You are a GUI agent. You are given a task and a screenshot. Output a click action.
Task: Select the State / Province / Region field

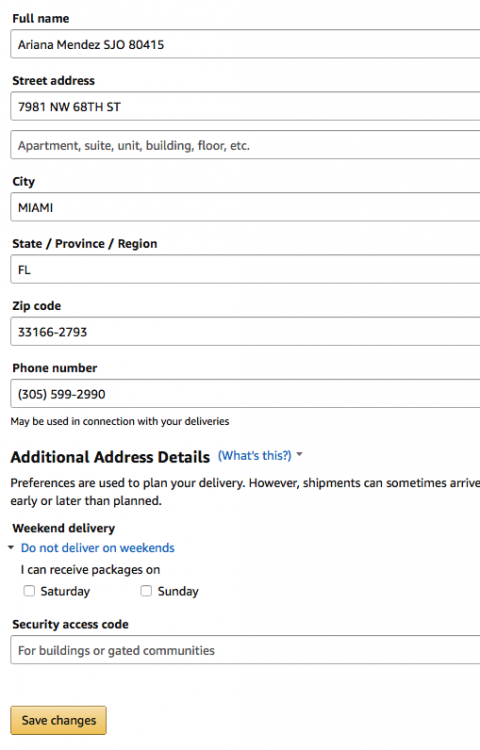tap(245, 269)
